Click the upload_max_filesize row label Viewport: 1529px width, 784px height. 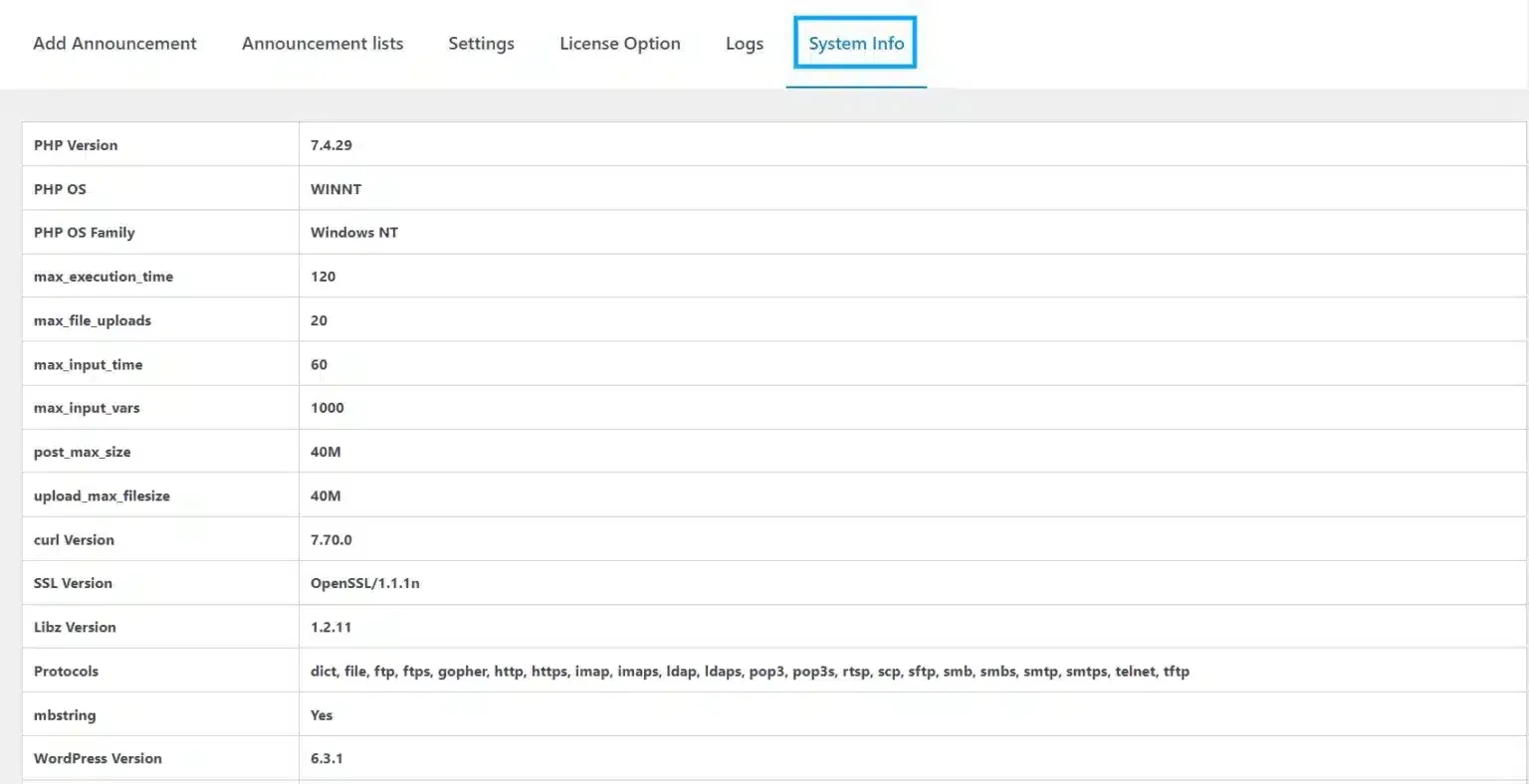pos(104,494)
